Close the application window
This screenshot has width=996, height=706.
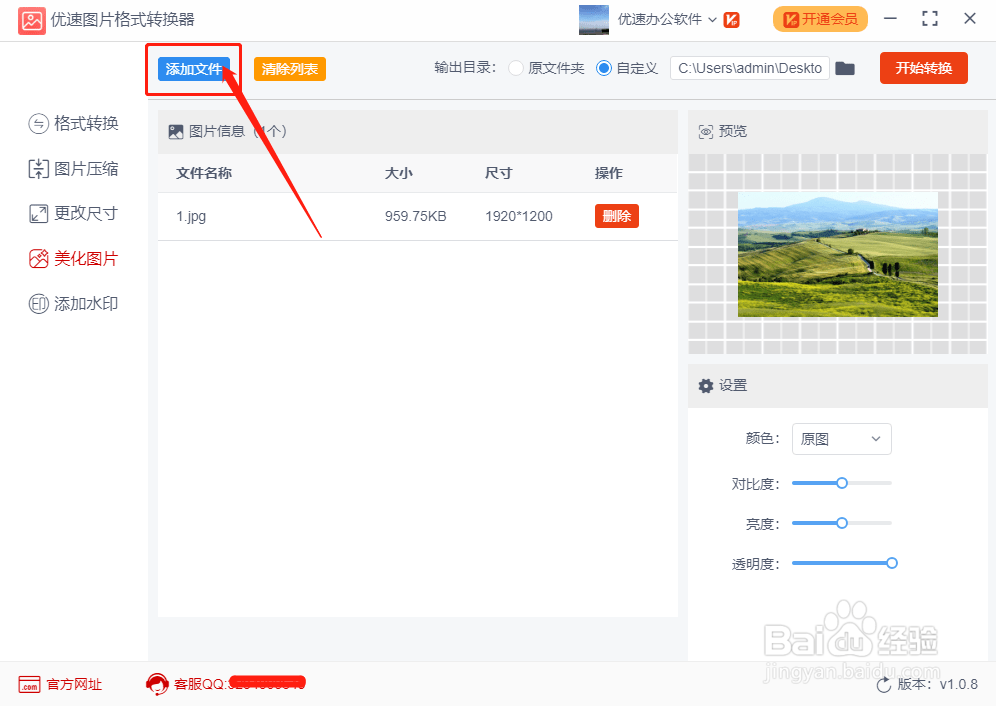969,19
